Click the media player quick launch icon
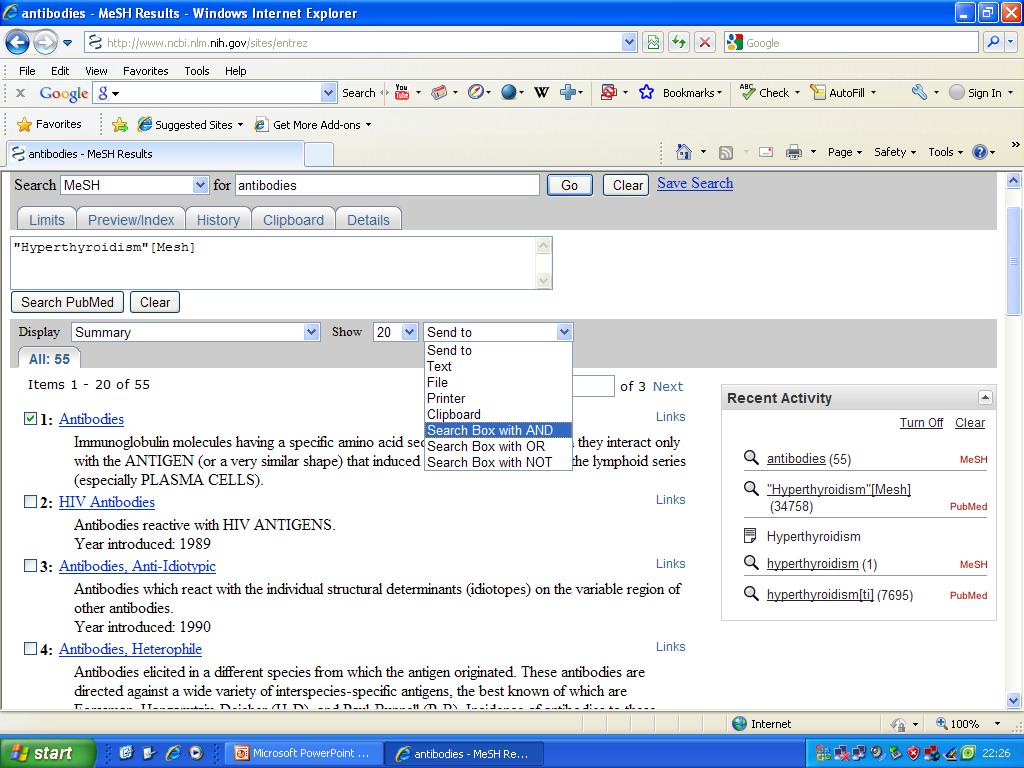Screen dimensions: 1024x768 196,753
